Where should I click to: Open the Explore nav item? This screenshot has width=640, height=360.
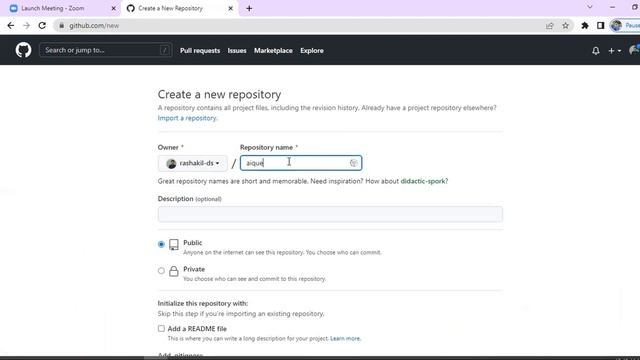pos(312,51)
